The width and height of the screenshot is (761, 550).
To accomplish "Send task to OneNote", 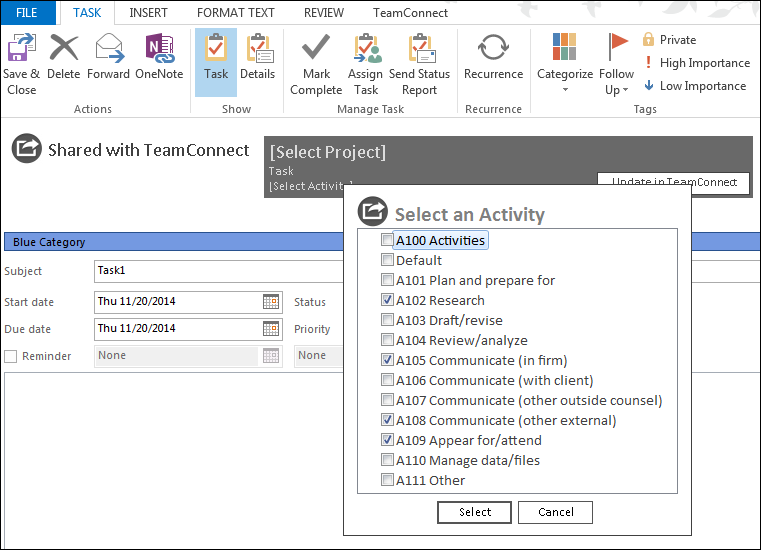I will pyautogui.click(x=160, y=48).
